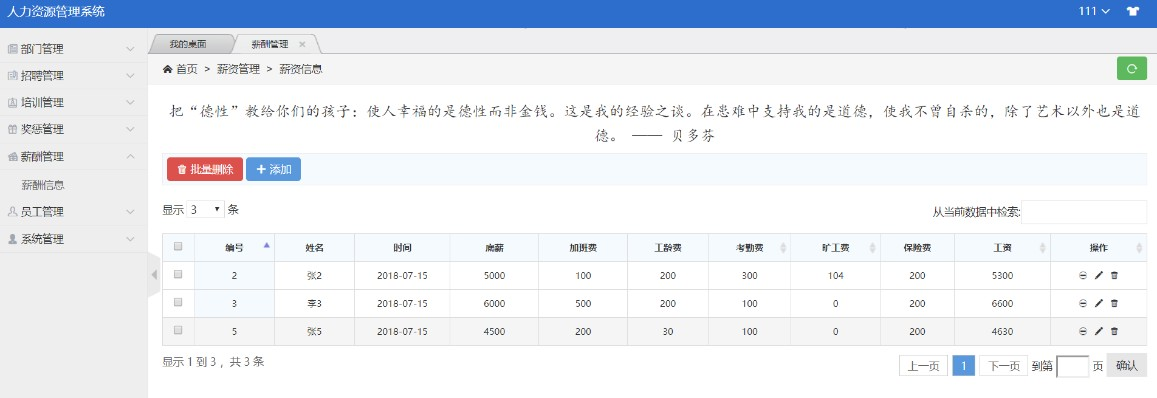Screen dimensions: 1157x398
Task: Click the salary cell 4630
Action: click(x=1002, y=332)
